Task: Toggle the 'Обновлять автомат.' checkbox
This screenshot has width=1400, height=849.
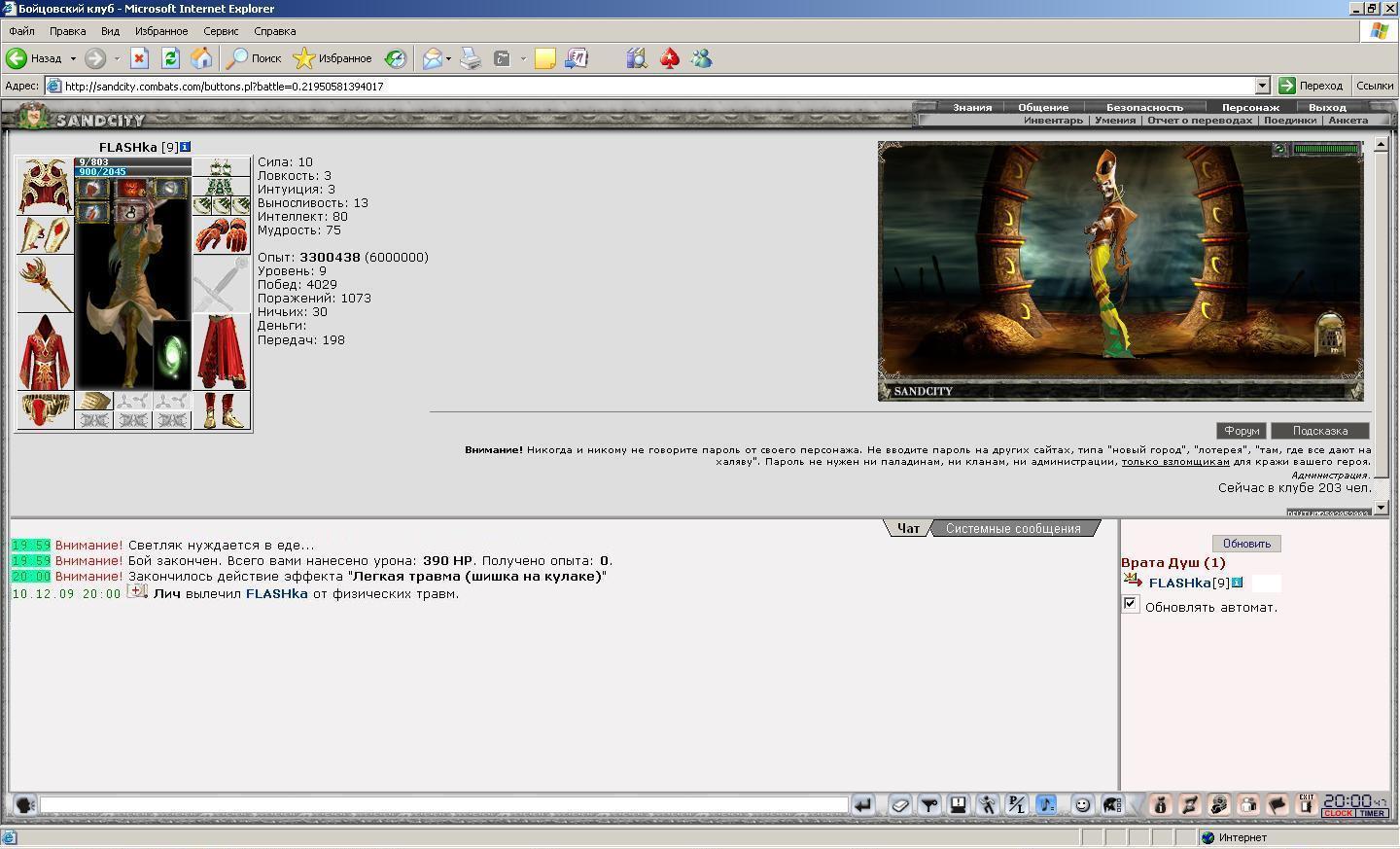Action: [x=1130, y=604]
